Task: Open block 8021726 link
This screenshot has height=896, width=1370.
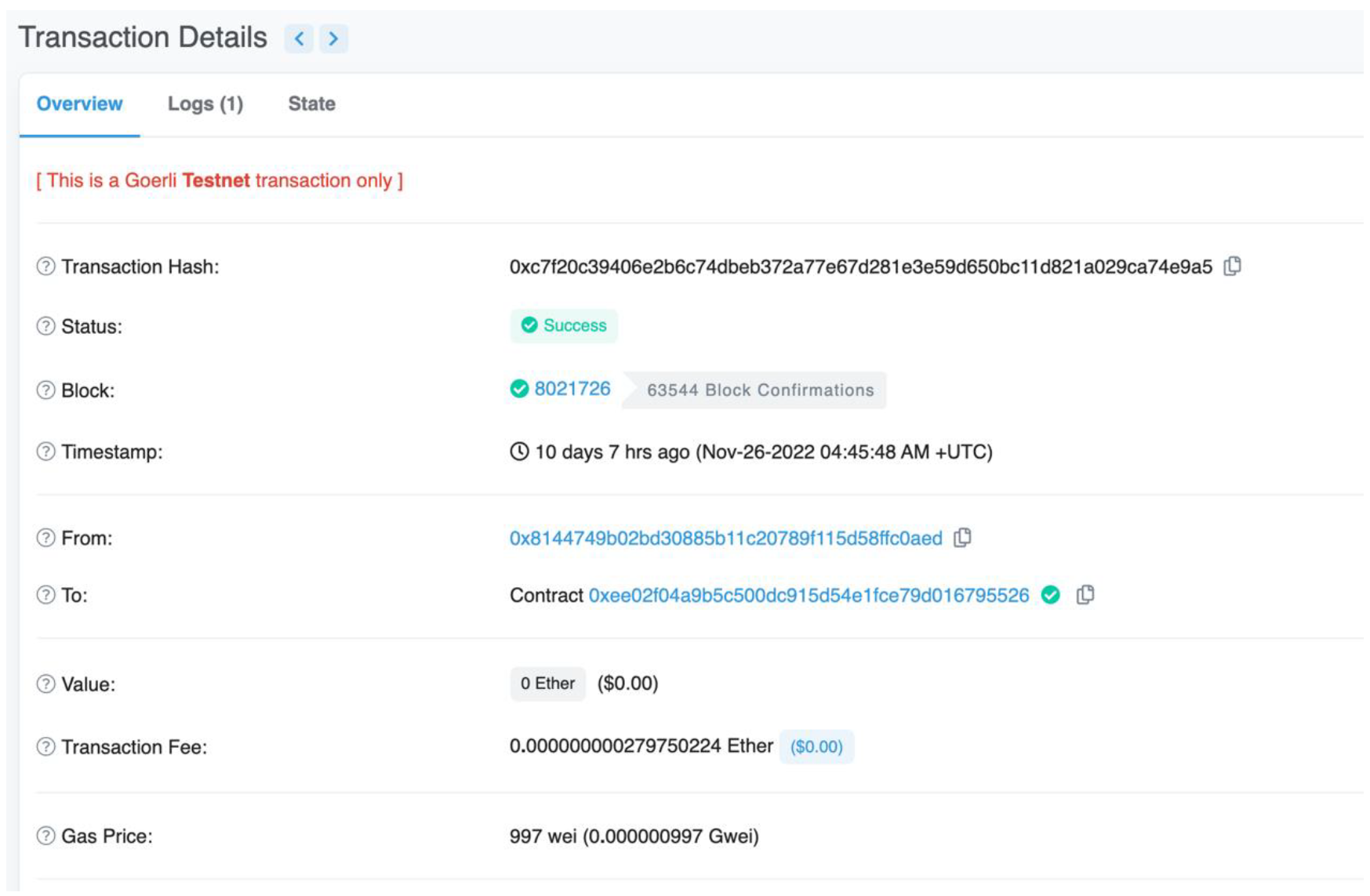Action: (x=572, y=389)
